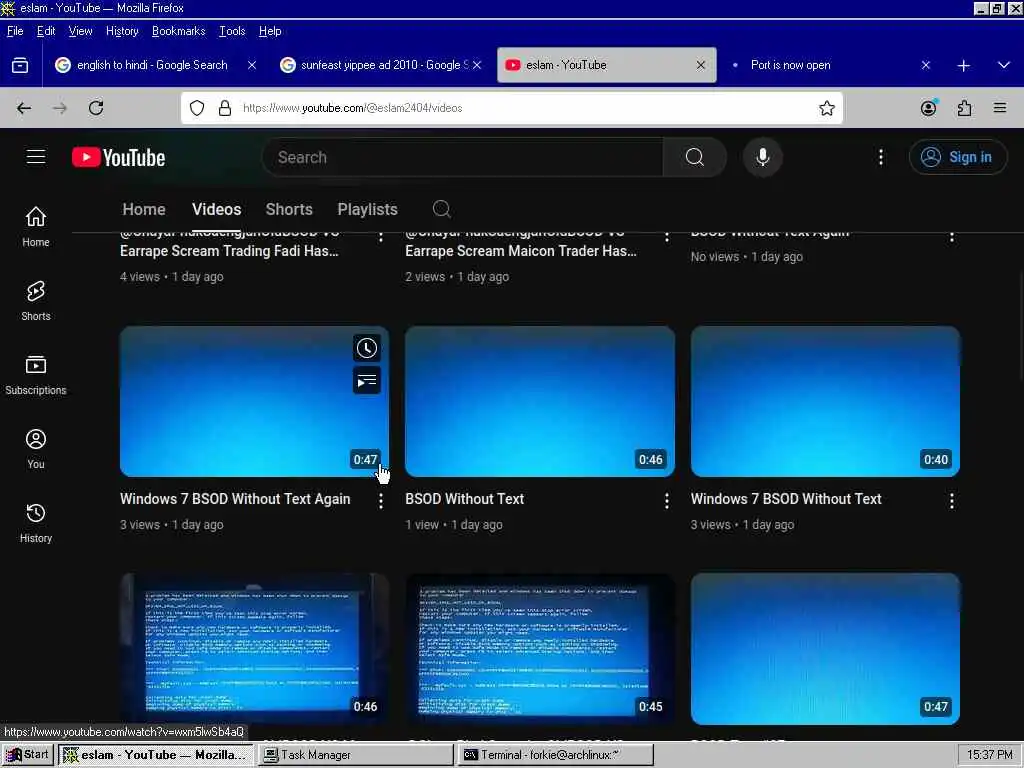Close the Port is now open tab
Image resolution: width=1024 pixels, height=768 pixels.
925,65
